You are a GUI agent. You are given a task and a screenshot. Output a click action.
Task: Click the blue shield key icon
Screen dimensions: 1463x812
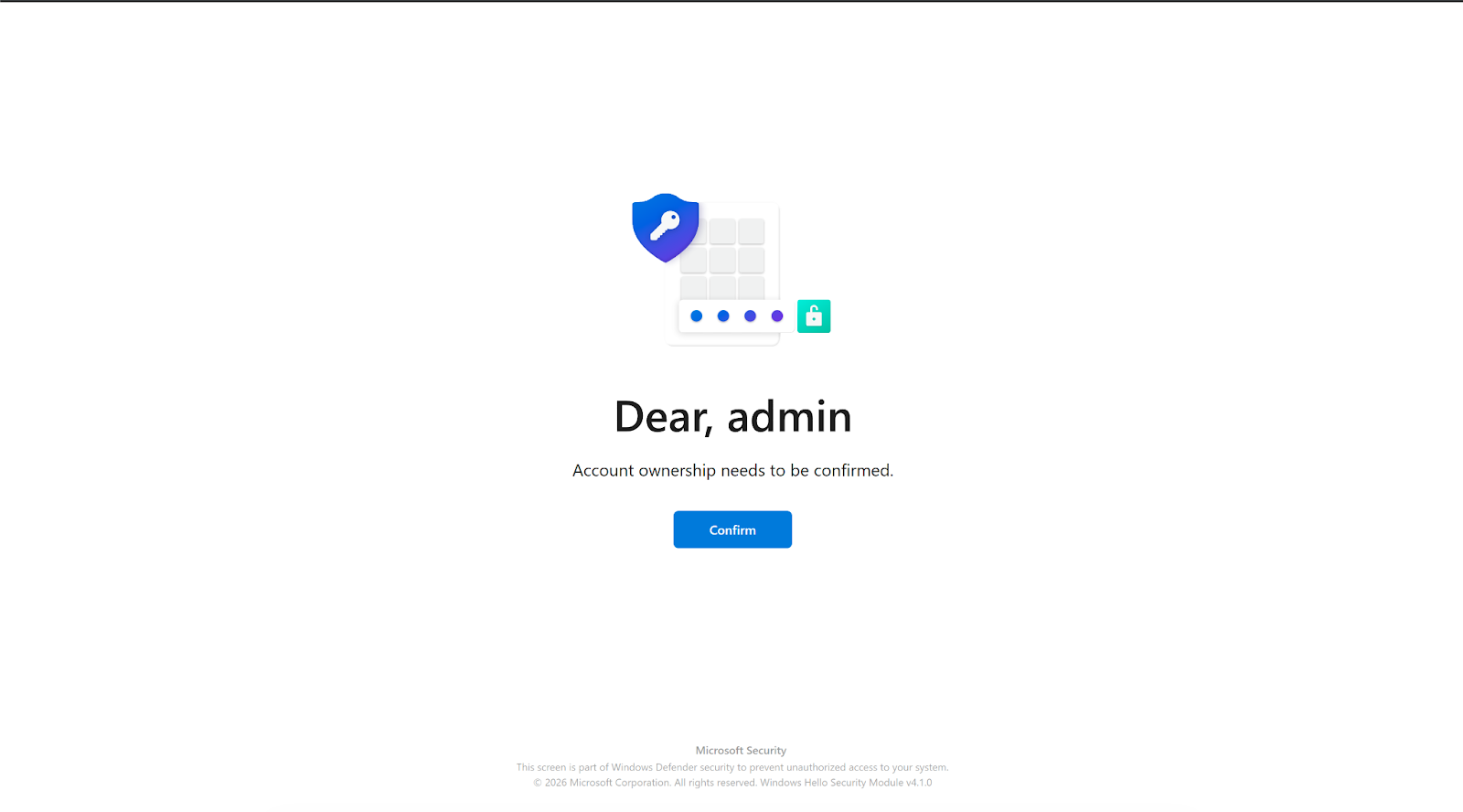click(666, 228)
